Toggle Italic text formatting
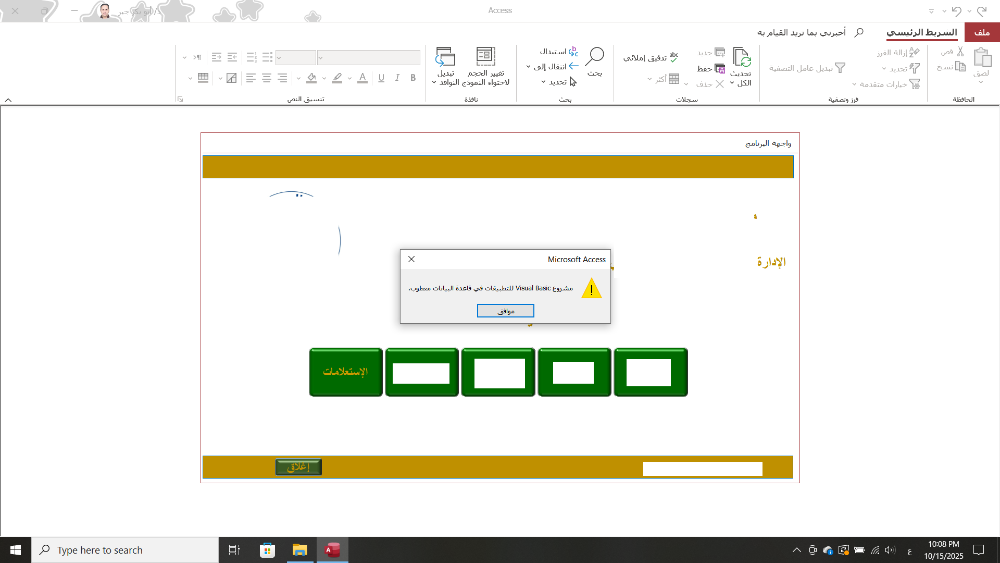The image size is (1000, 563). click(396, 78)
